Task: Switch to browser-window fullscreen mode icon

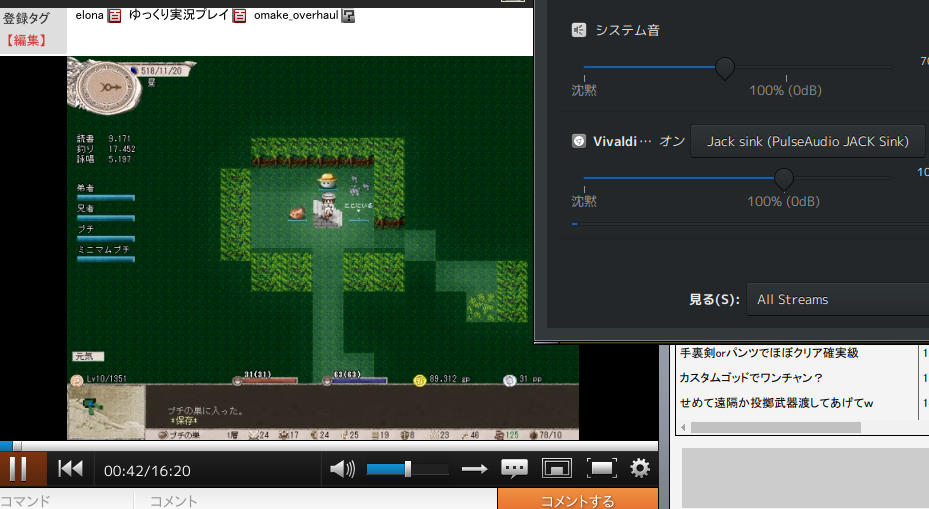Action: point(556,469)
